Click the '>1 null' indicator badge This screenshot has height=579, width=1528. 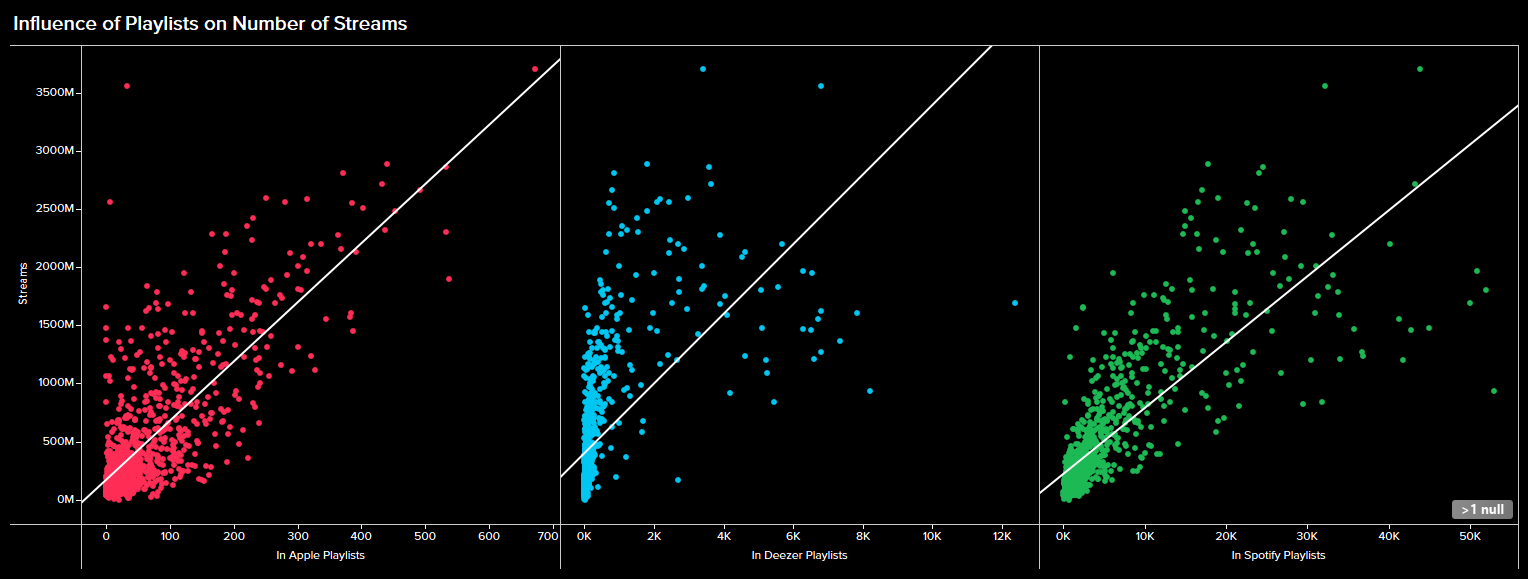tap(1482, 510)
